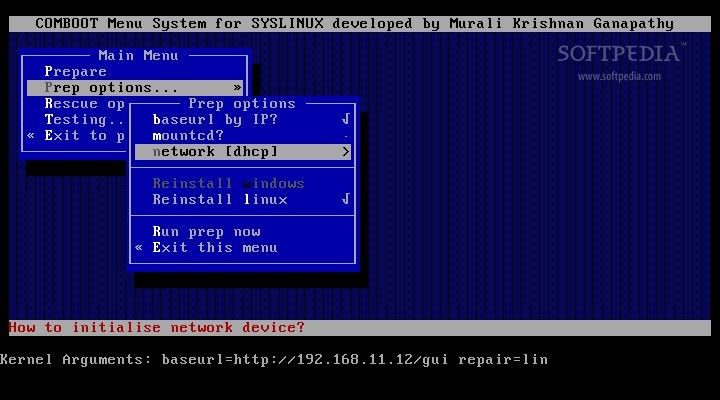
Task: Click the repair=lin kernel argument
Action: point(503,360)
